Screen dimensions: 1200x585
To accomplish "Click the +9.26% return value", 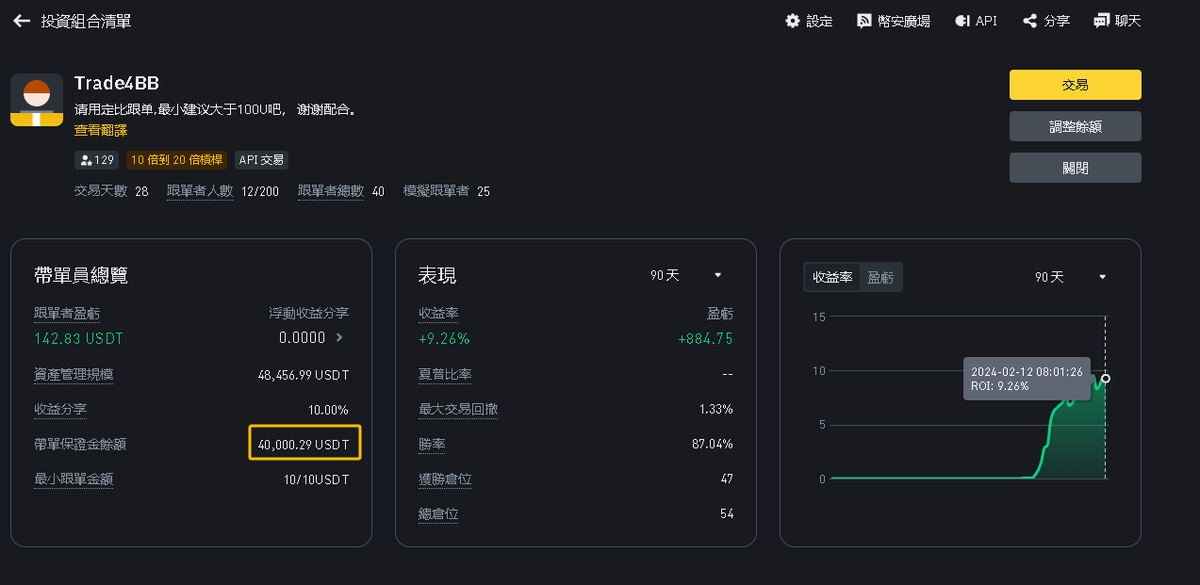I will (x=444, y=338).
